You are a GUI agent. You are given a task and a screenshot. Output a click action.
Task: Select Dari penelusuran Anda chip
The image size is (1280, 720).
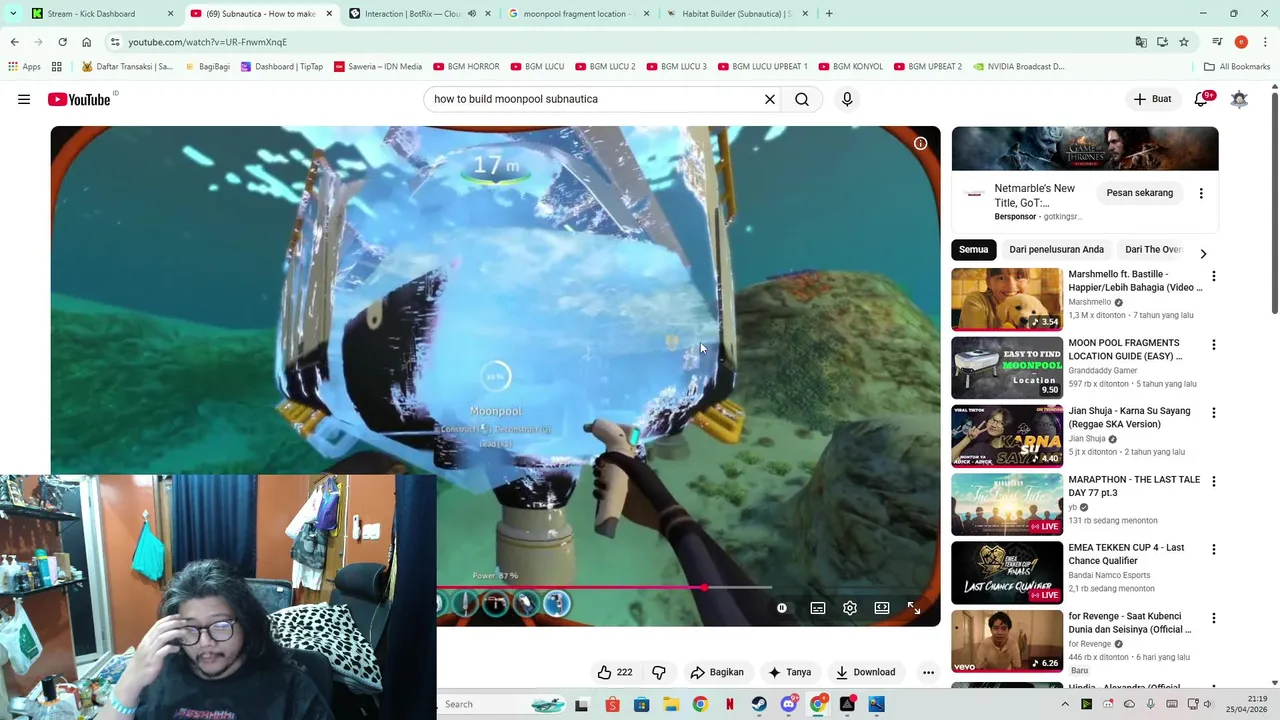(1056, 249)
